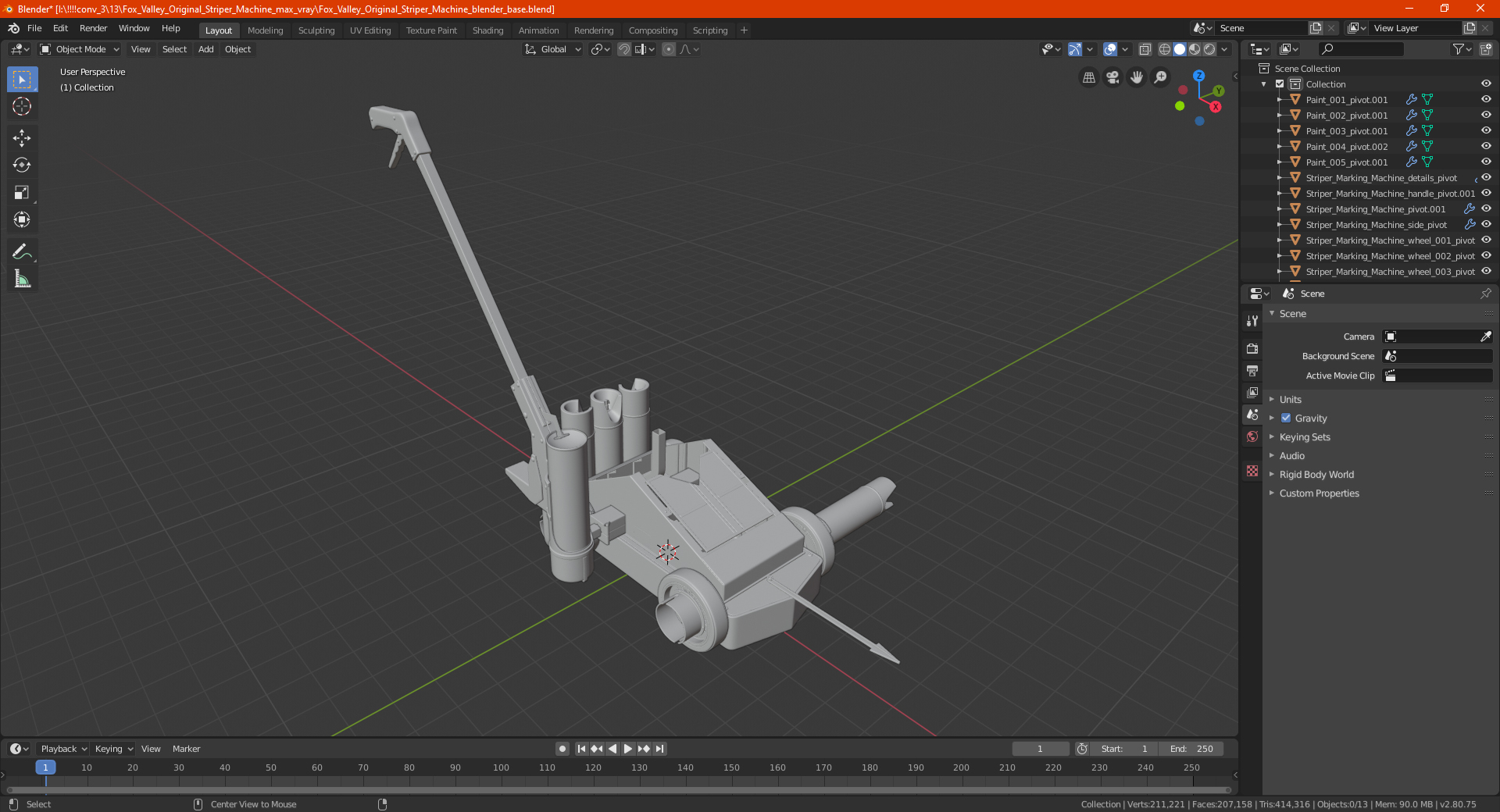This screenshot has height=812, width=1500.
Task: Disable the Gravity checkbox
Action: coord(1286,418)
